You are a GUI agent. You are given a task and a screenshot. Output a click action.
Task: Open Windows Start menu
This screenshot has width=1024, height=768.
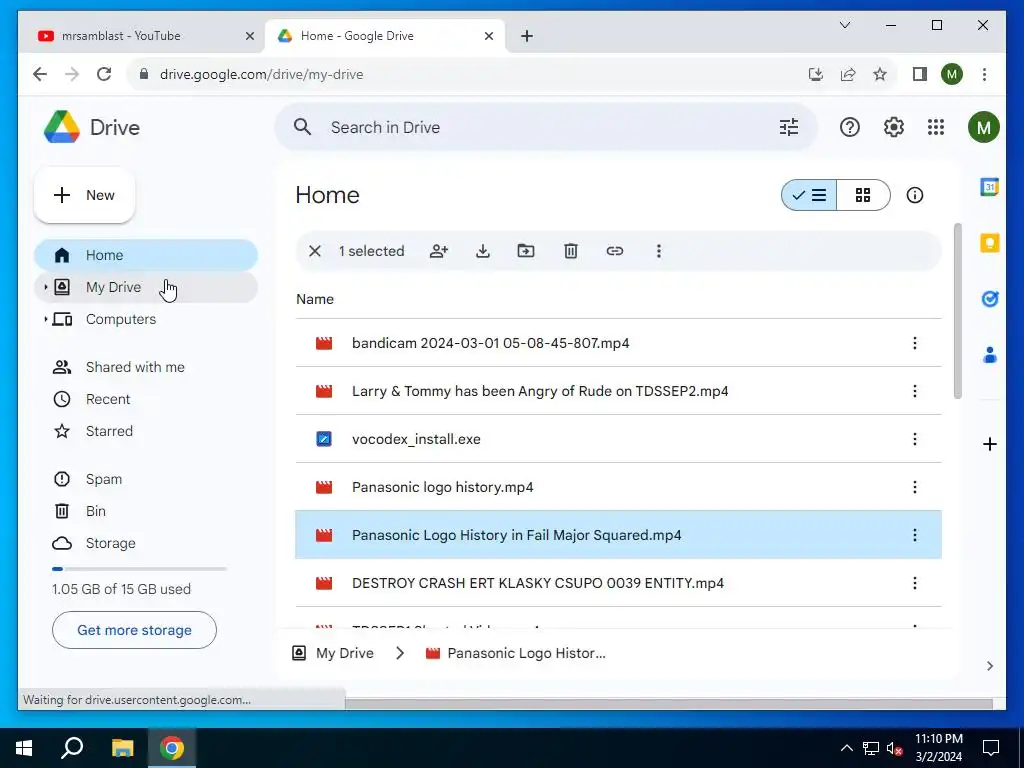click(24, 748)
